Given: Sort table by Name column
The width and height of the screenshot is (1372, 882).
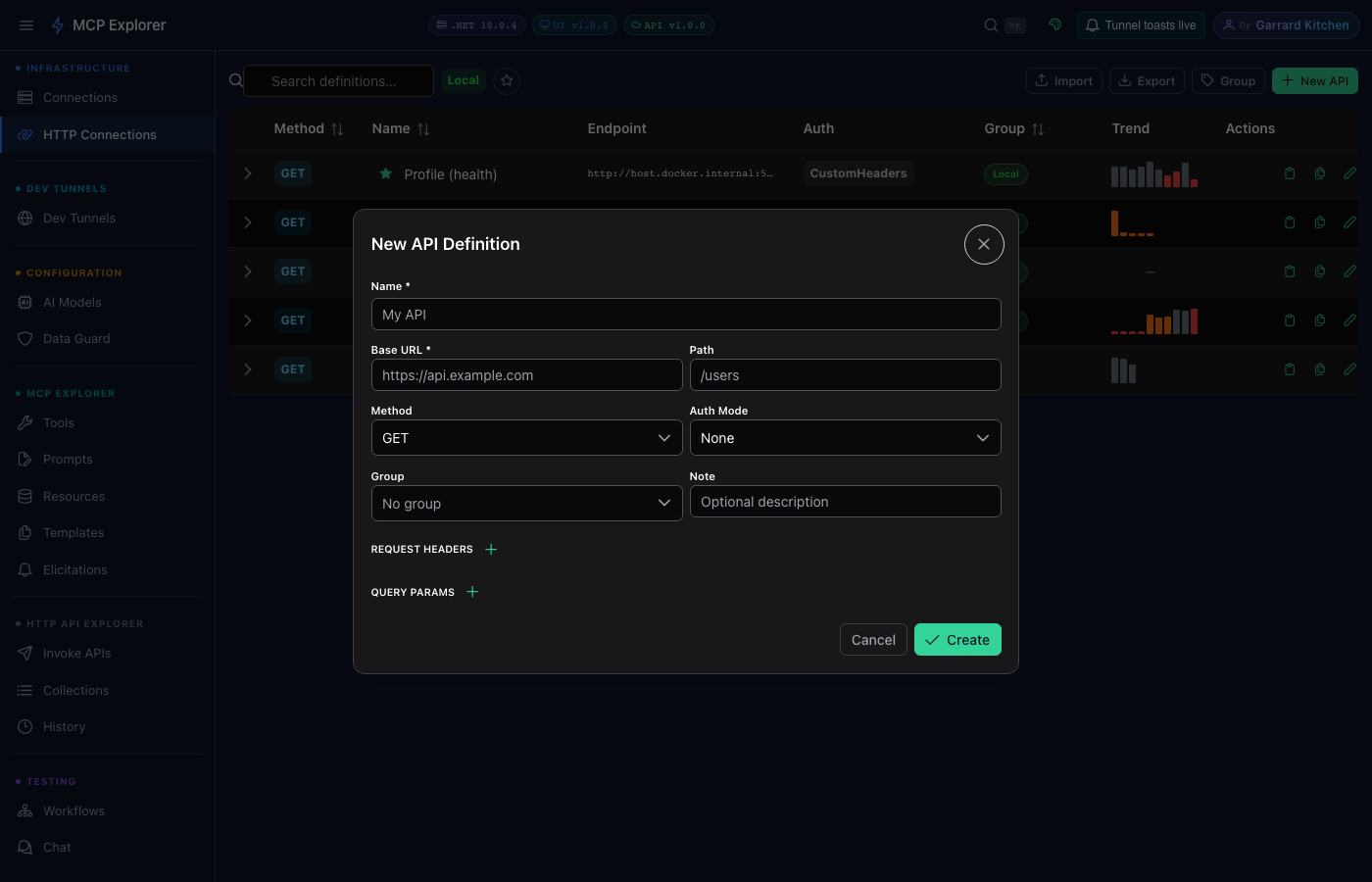Looking at the screenshot, I should click(x=423, y=129).
